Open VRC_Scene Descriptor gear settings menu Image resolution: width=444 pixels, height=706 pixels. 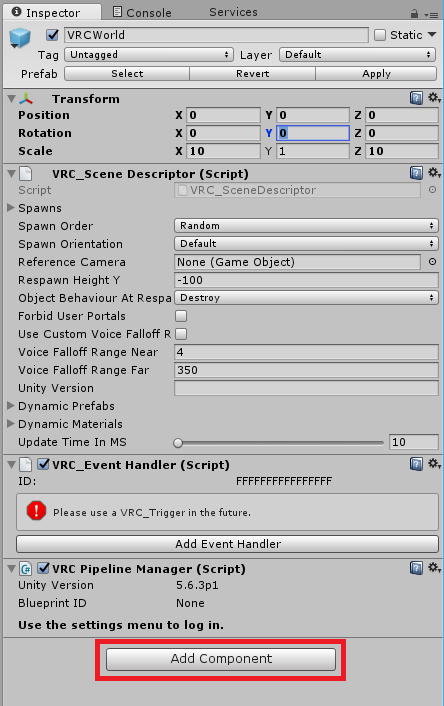434,172
